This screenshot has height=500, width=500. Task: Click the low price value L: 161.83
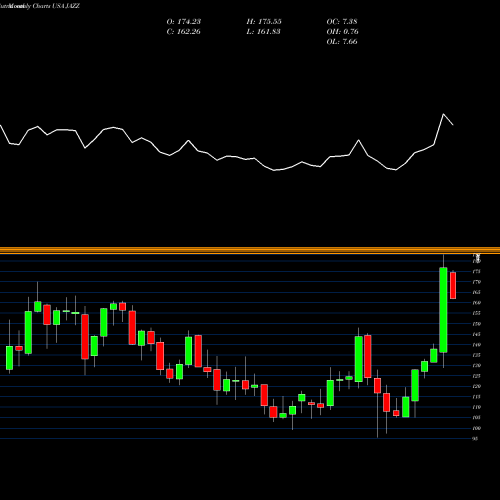pos(263,32)
